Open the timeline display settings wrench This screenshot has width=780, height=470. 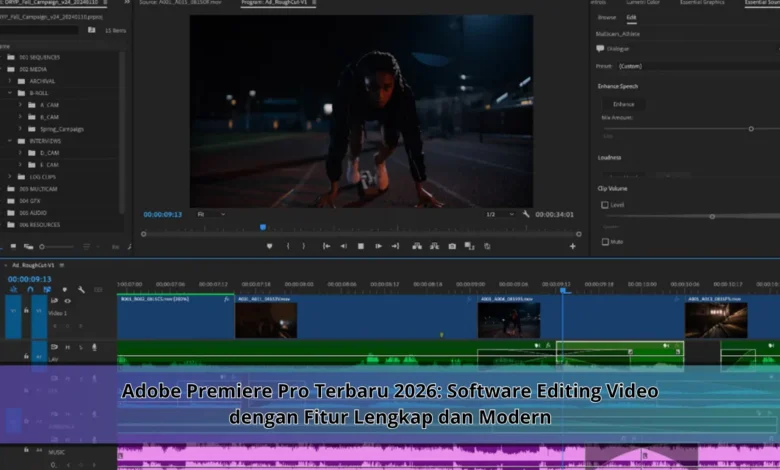click(81, 289)
